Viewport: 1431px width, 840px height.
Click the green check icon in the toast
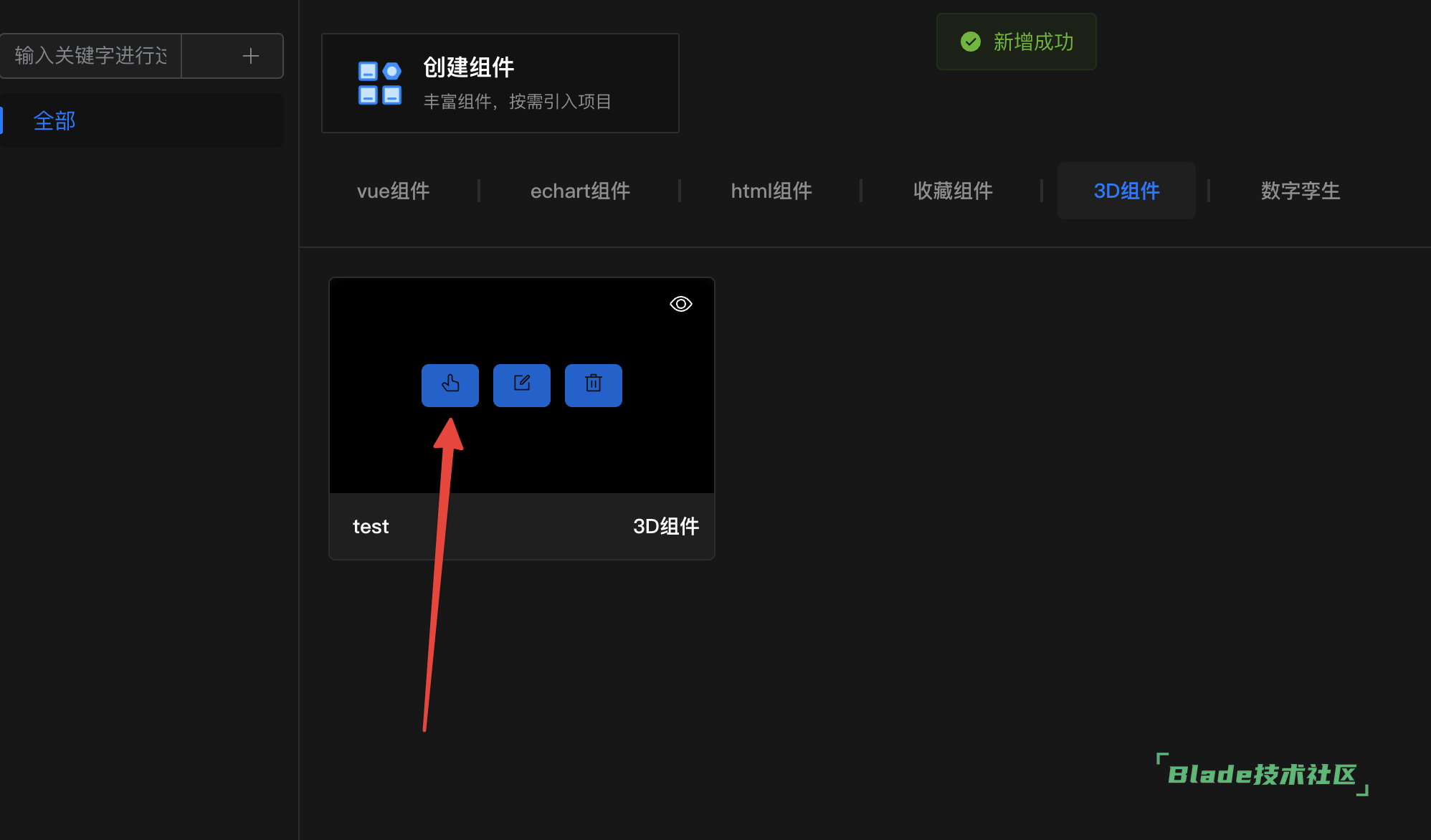point(969,42)
